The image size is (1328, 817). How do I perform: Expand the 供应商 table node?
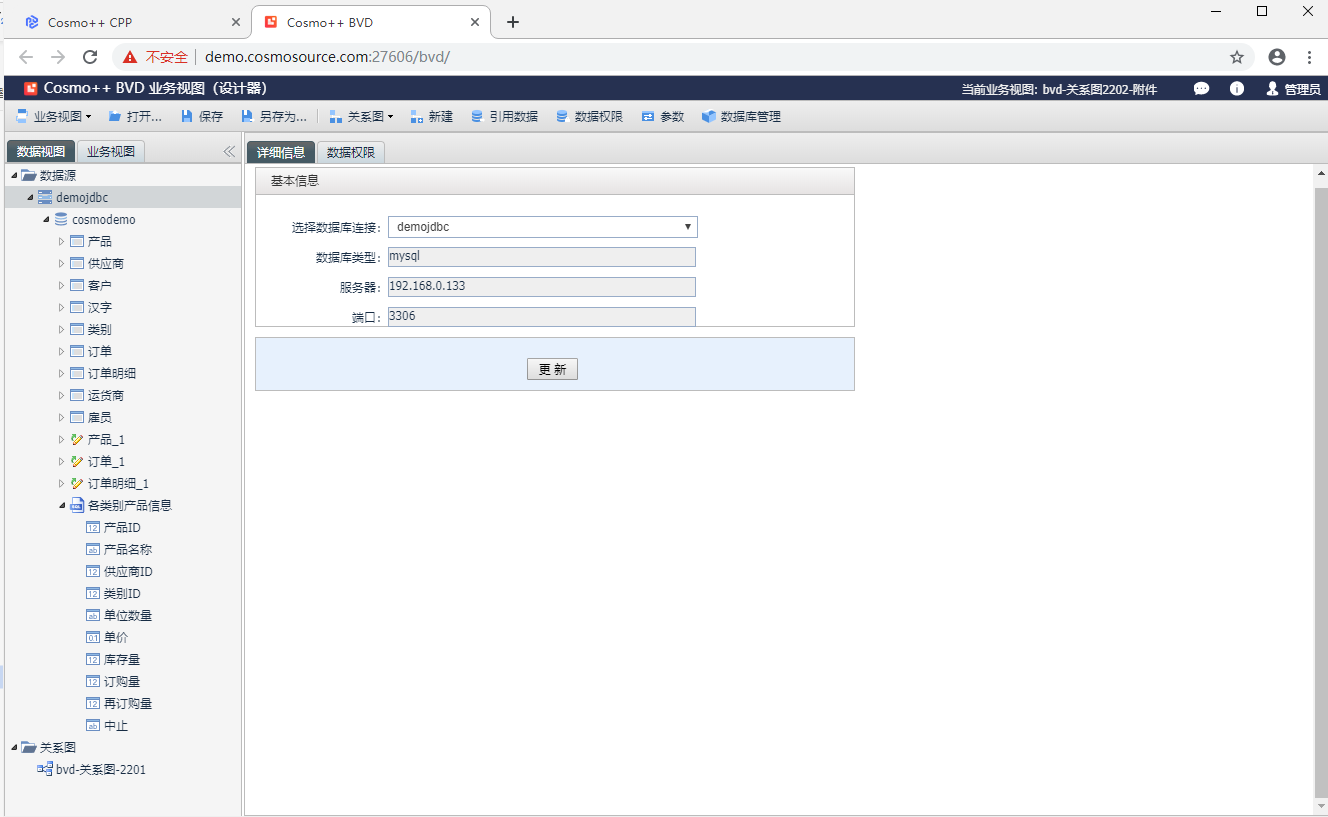point(61,263)
